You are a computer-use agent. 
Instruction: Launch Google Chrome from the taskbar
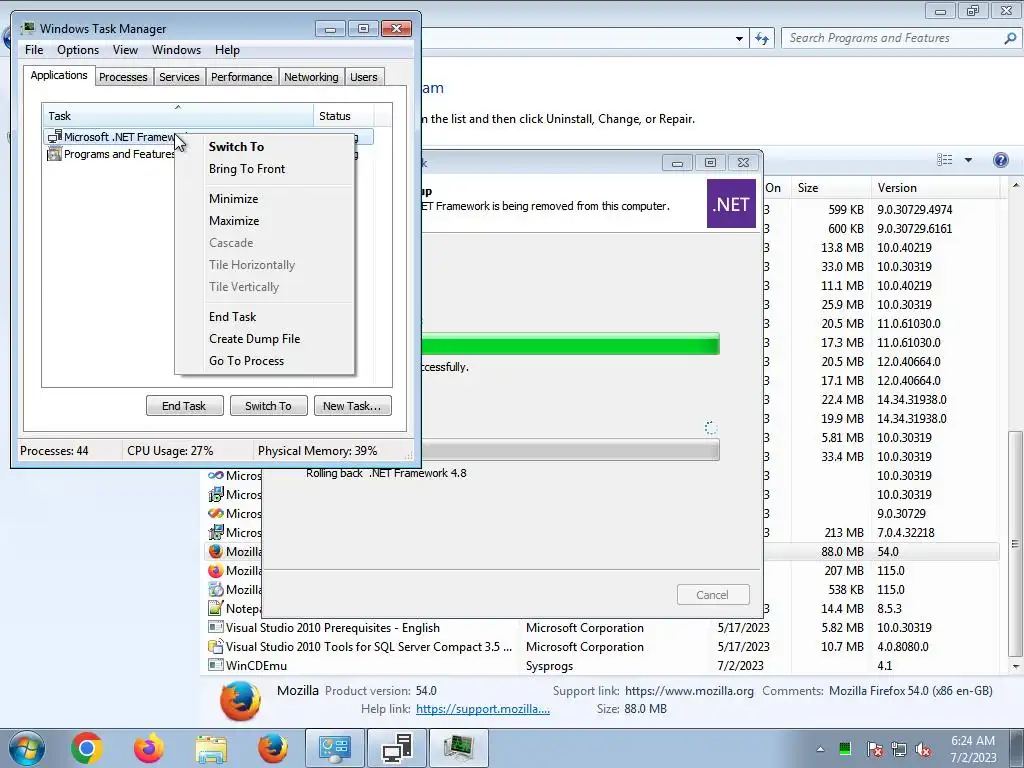tap(87, 748)
